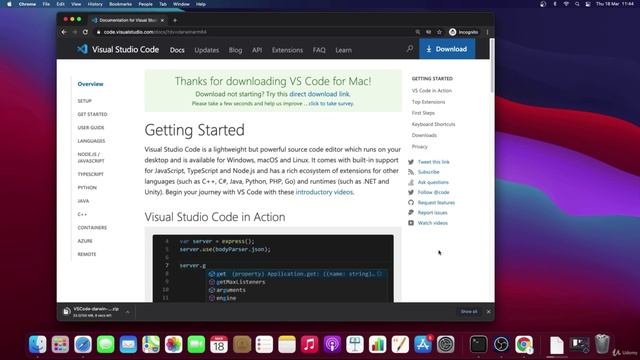Image resolution: width=640 pixels, height=360 pixels.
Task: Close the Documentation for Visual Studio tab
Action: tap(162, 20)
